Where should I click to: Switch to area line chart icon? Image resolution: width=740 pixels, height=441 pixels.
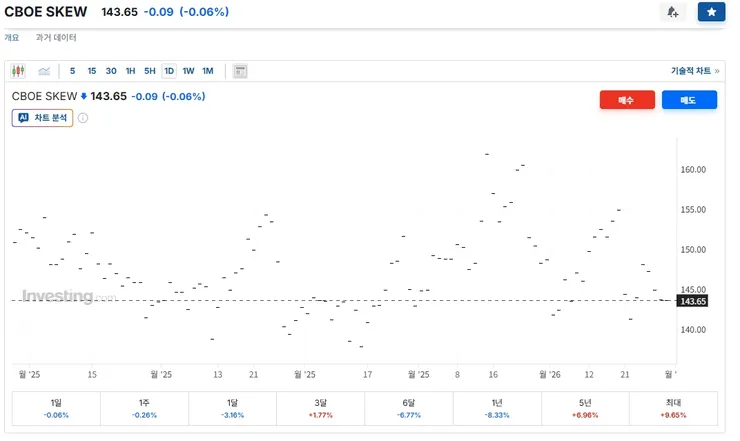[x=44, y=71]
